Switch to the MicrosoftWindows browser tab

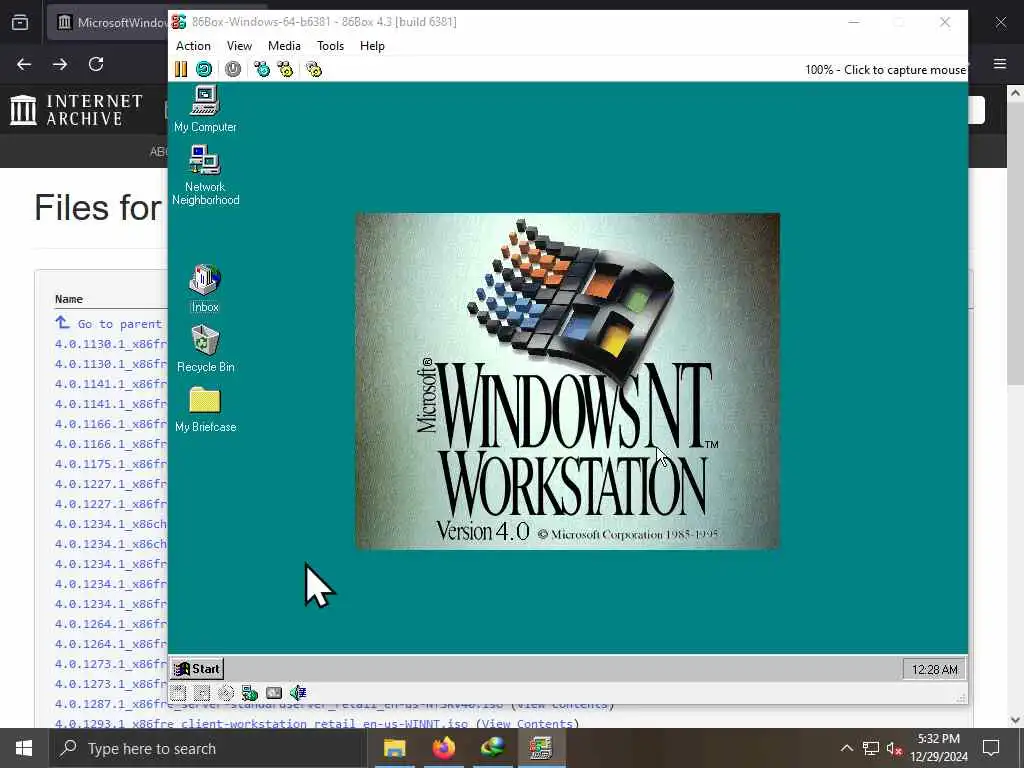point(108,22)
